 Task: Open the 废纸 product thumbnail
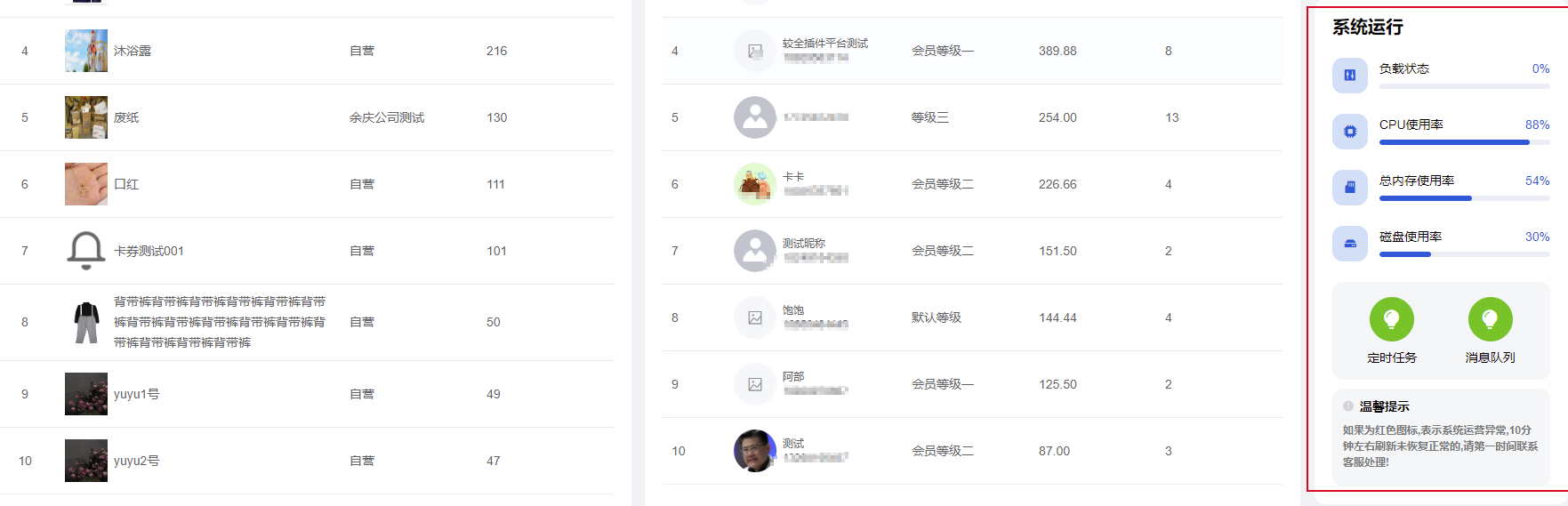click(86, 117)
